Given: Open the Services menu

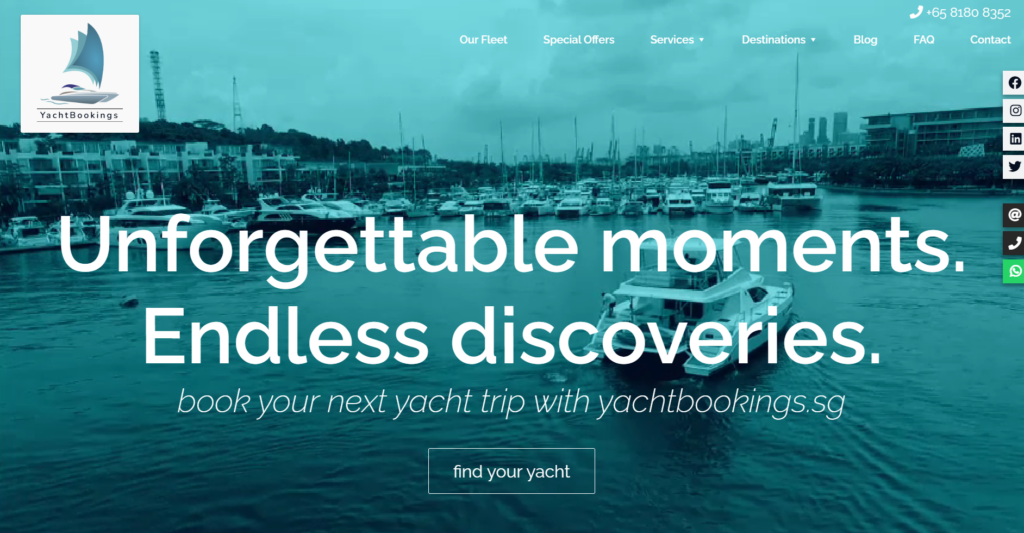Looking at the screenshot, I should [671, 40].
